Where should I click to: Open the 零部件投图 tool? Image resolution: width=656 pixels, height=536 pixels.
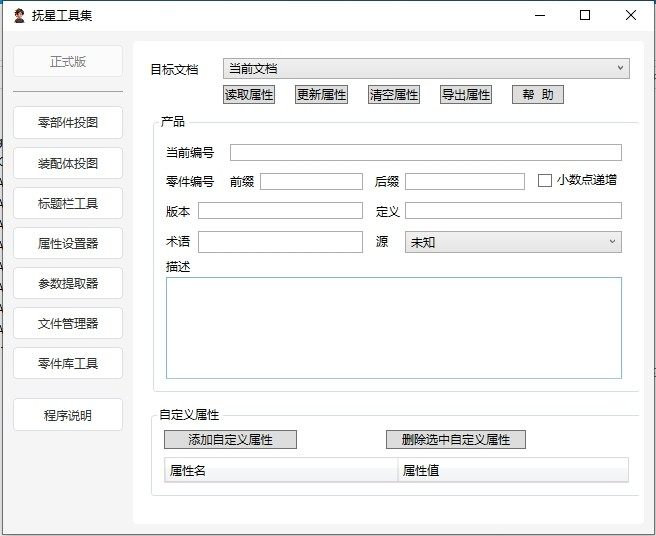pyautogui.click(x=68, y=122)
